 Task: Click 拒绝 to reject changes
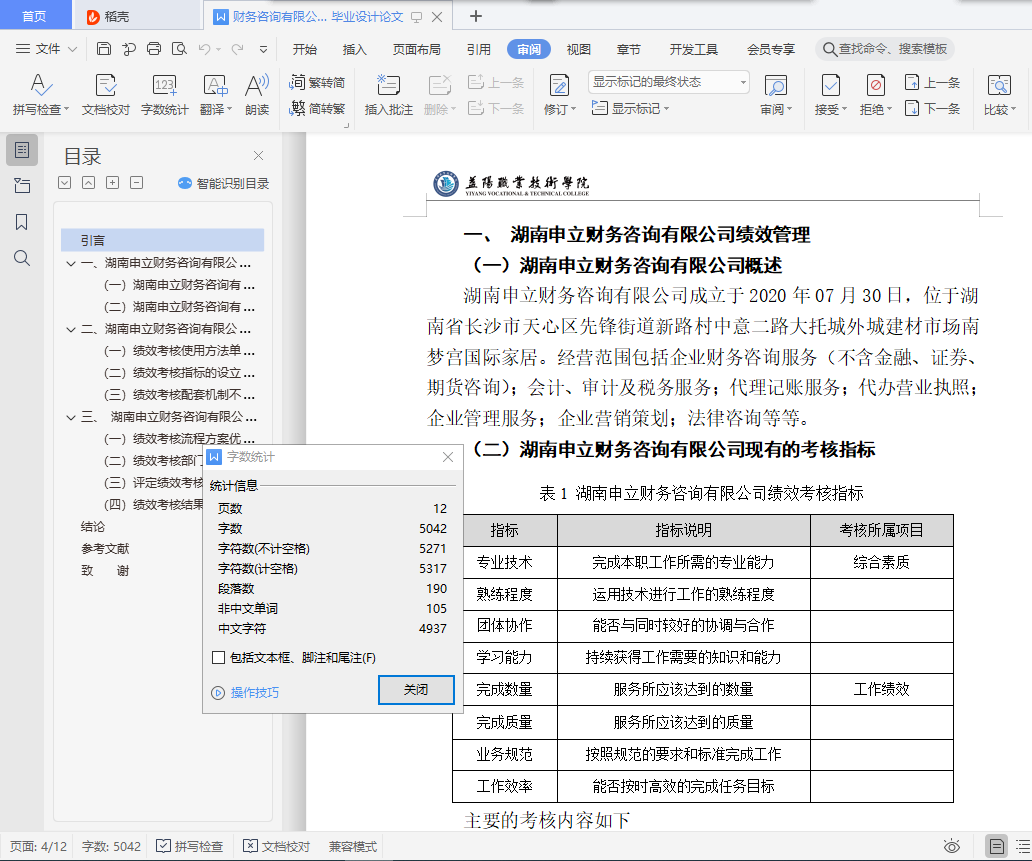[x=875, y=94]
